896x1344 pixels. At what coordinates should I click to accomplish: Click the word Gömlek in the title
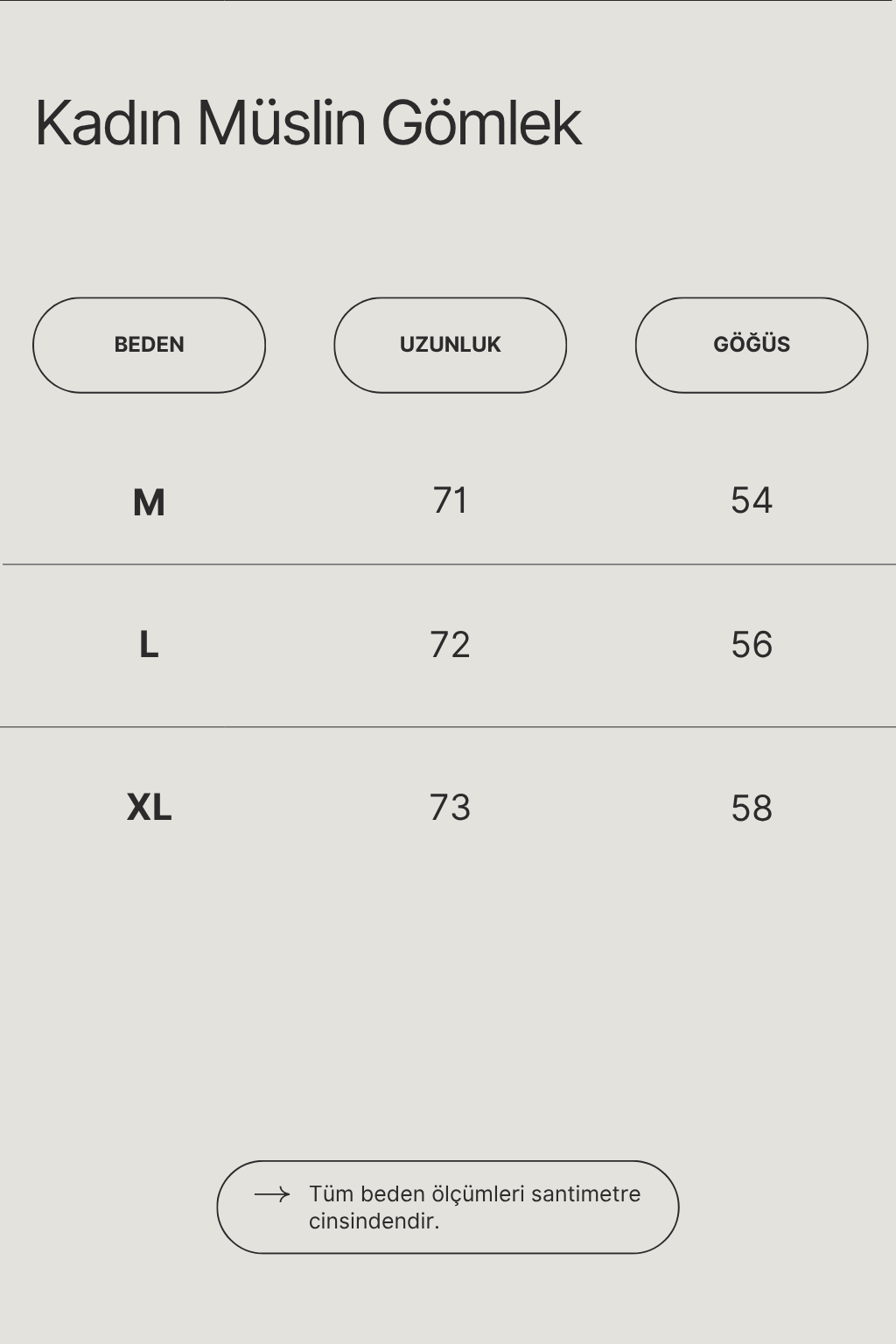coord(481,122)
